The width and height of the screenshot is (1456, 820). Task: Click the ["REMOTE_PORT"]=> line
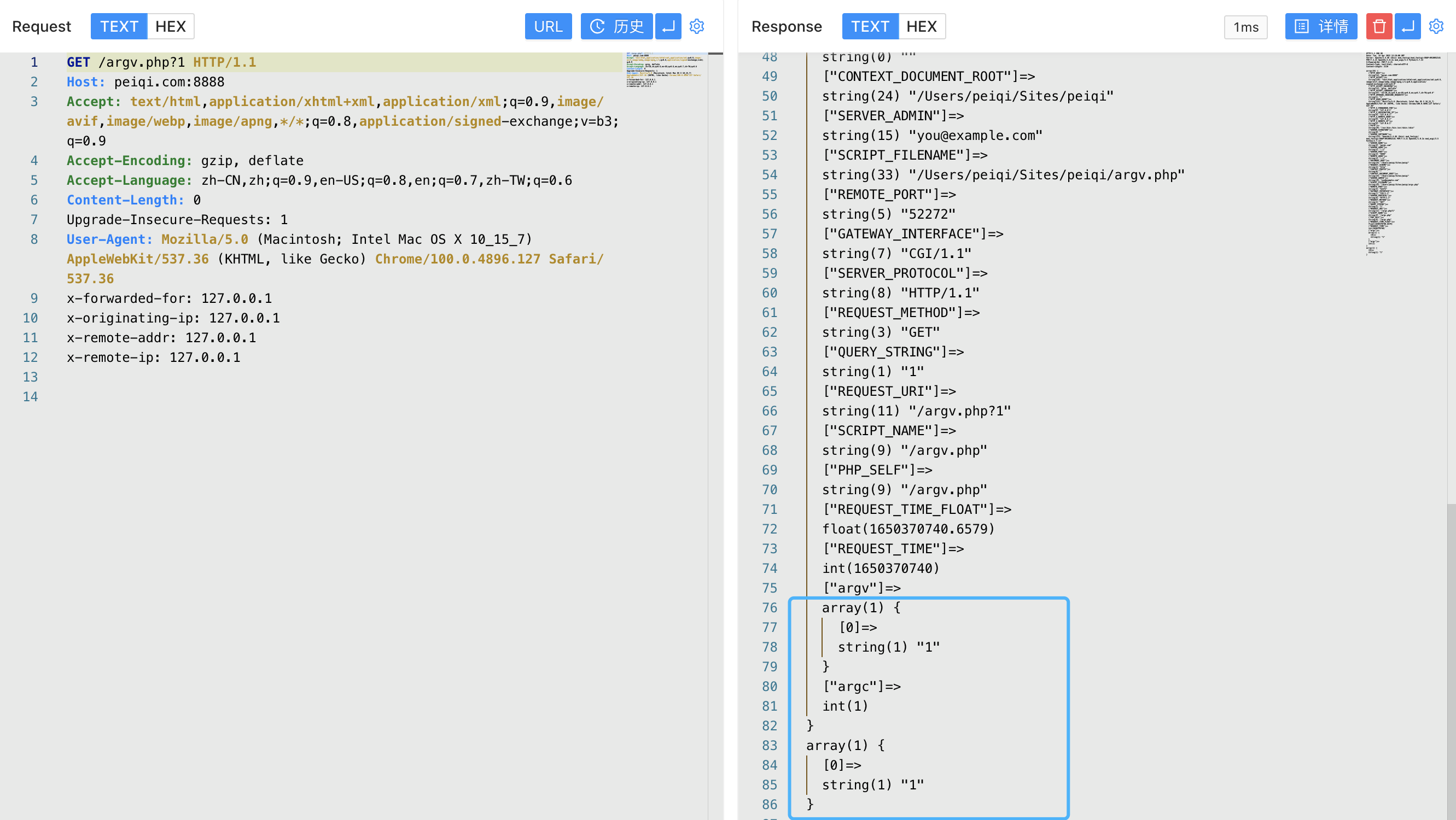(x=889, y=194)
